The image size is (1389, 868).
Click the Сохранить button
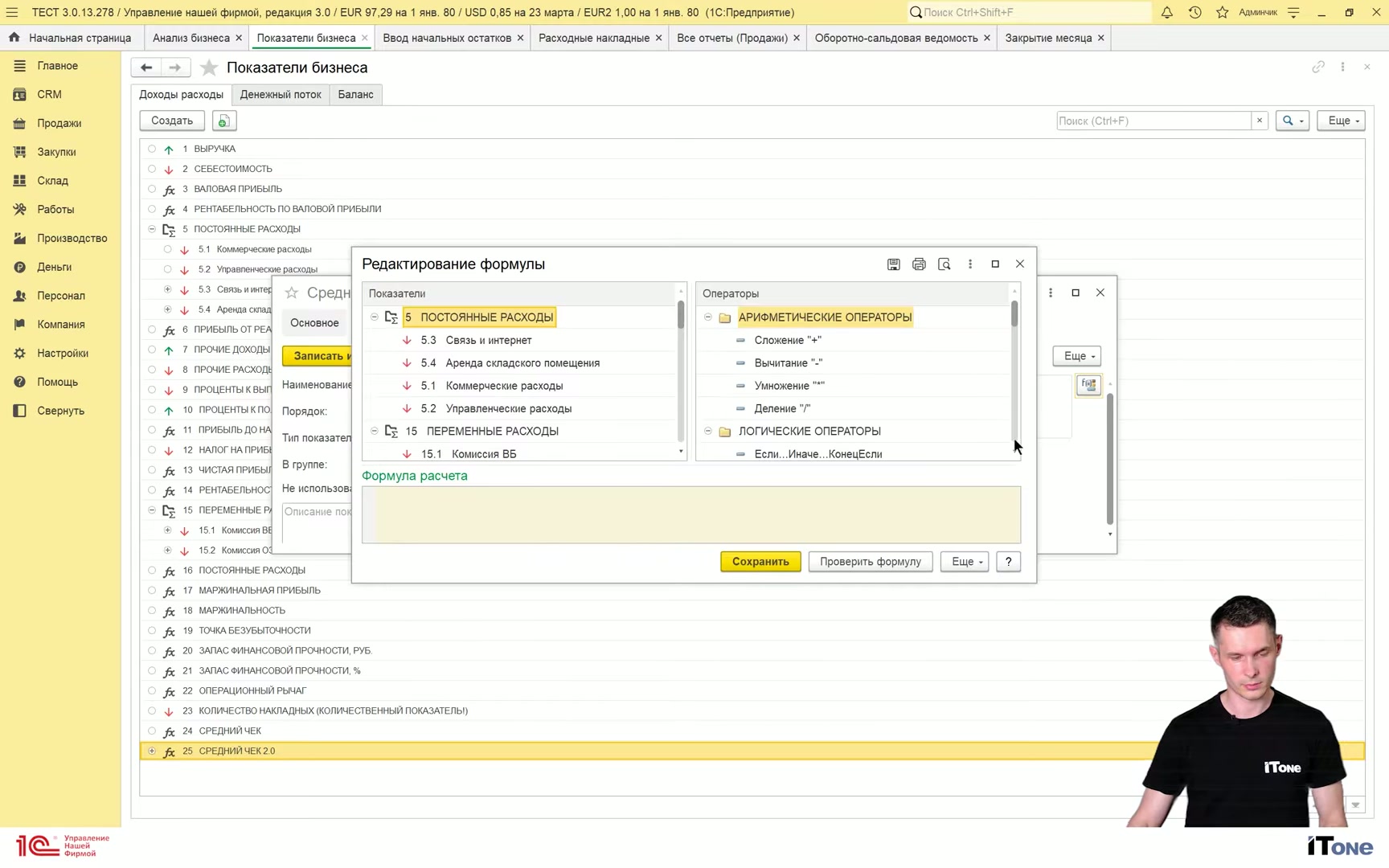(x=760, y=562)
